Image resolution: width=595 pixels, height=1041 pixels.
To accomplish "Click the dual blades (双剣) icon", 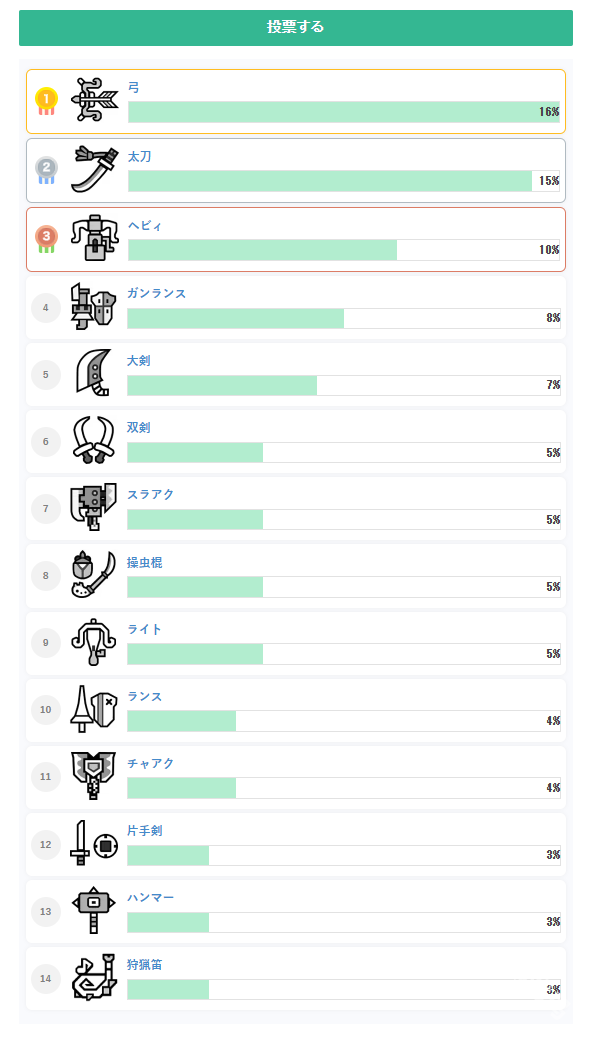I will (x=94, y=441).
